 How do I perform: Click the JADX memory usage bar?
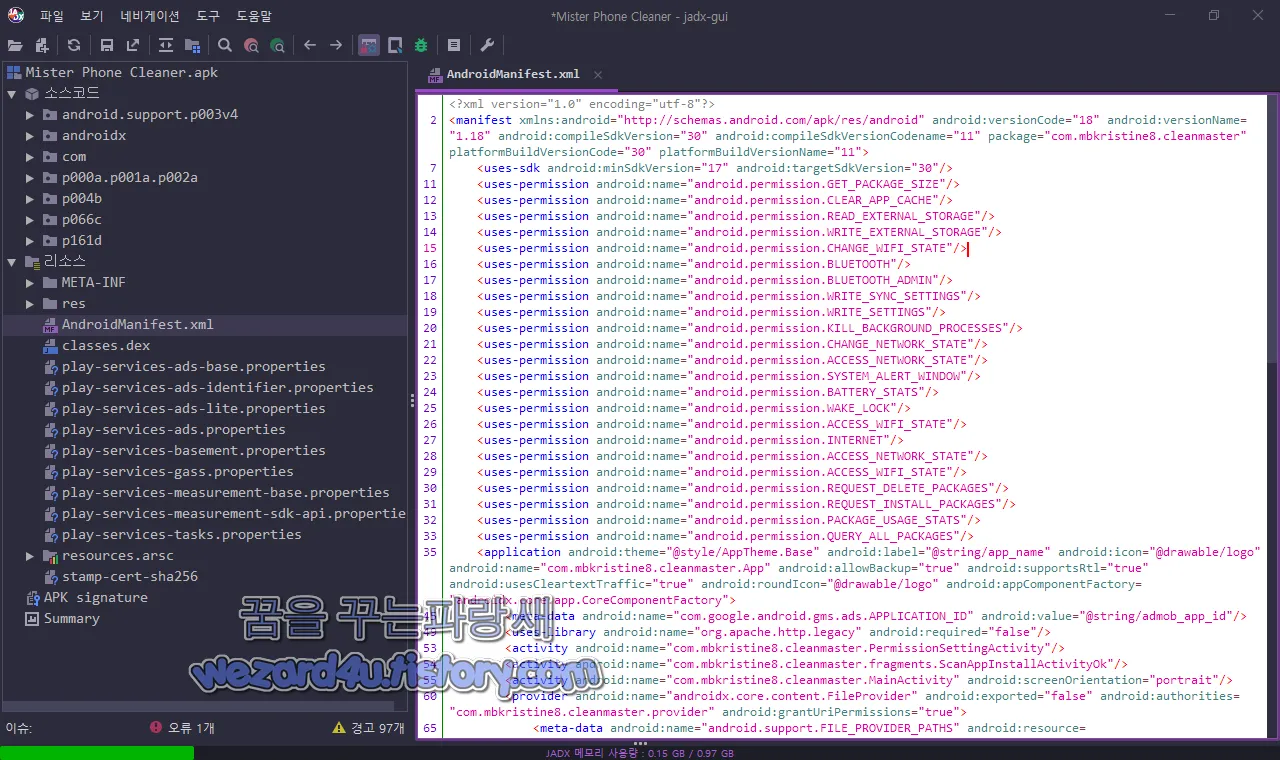click(x=640, y=754)
